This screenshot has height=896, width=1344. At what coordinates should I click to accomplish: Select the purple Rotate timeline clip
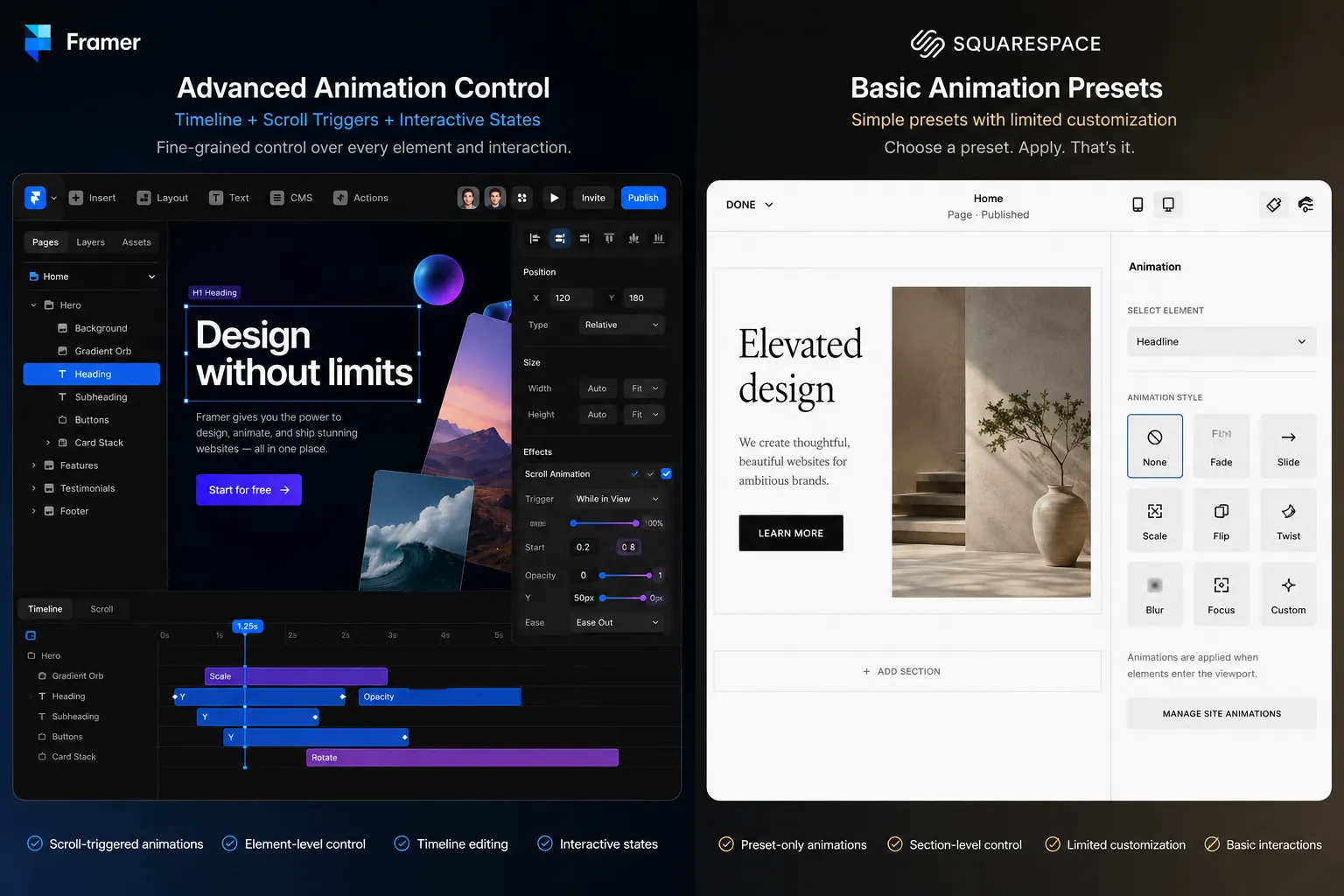(x=462, y=758)
